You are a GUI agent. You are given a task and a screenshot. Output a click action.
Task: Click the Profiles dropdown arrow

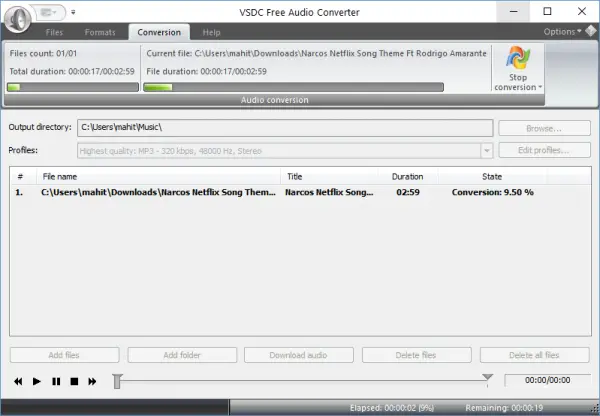[487, 151]
